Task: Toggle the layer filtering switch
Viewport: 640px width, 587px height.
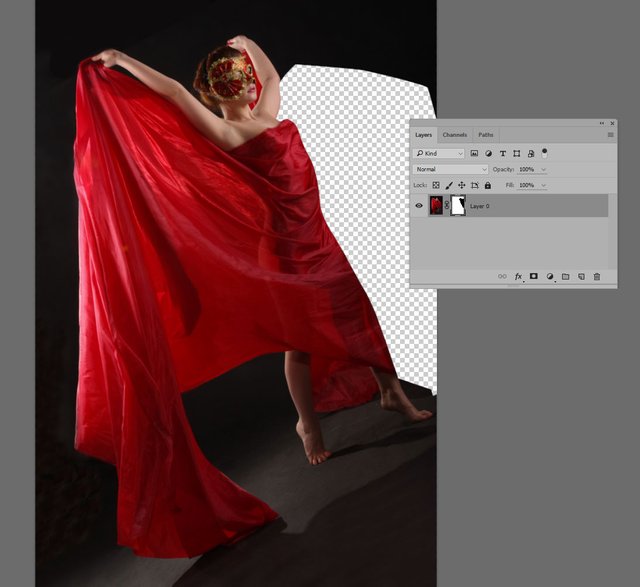Action: pyautogui.click(x=544, y=153)
